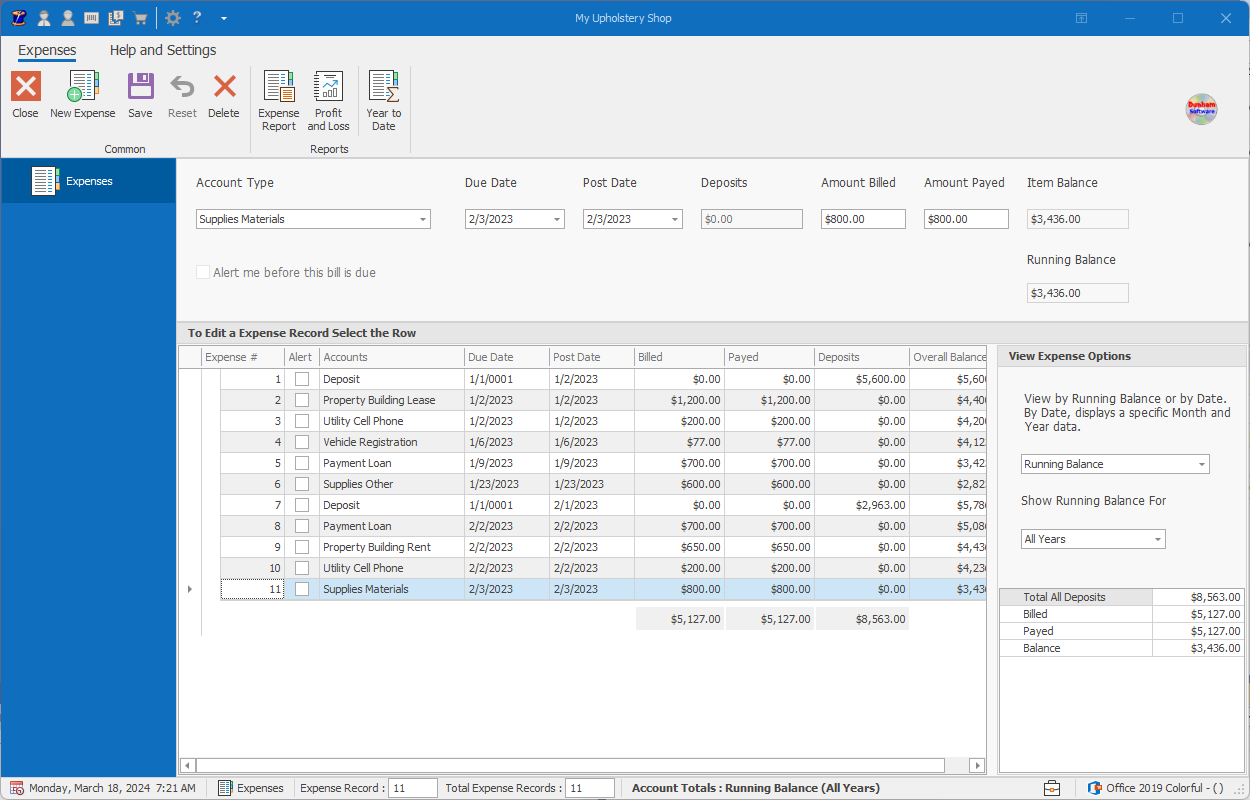The height and width of the screenshot is (800, 1250).
Task: Enable 'Alert me before this bill is due'
Action: [203, 271]
